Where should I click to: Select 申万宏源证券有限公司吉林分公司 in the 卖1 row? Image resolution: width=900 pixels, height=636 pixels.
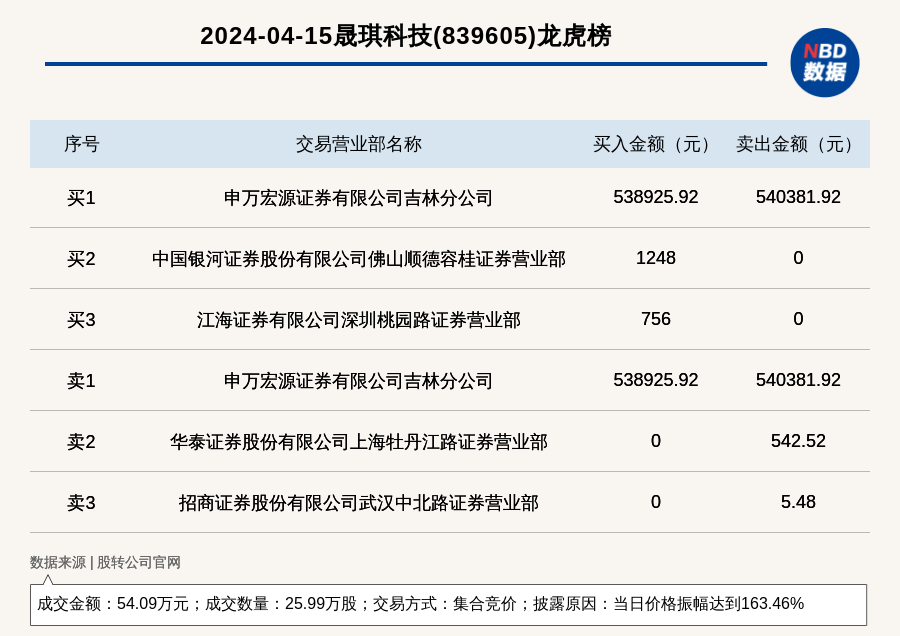359,381
